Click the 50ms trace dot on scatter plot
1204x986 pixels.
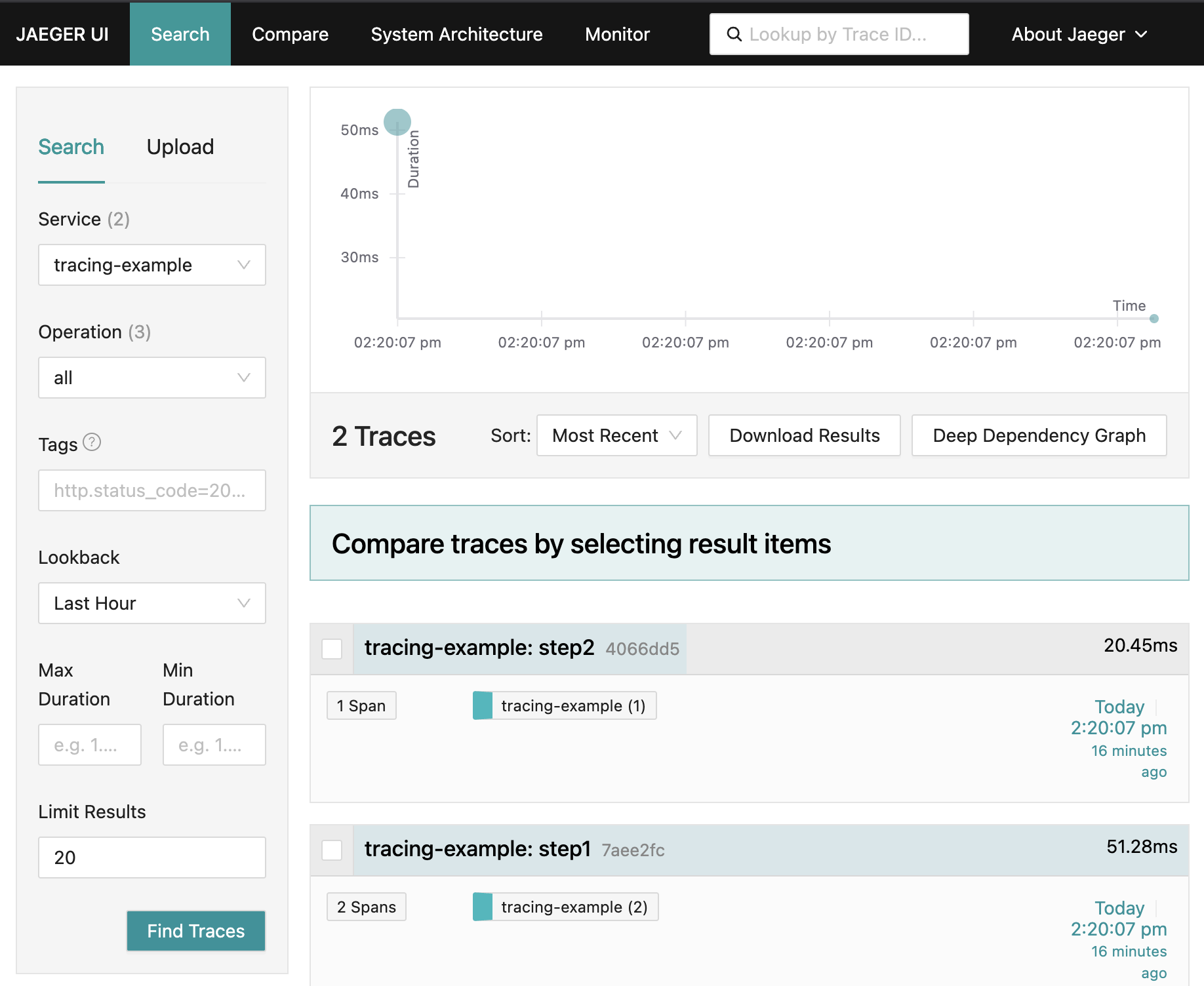click(x=397, y=122)
